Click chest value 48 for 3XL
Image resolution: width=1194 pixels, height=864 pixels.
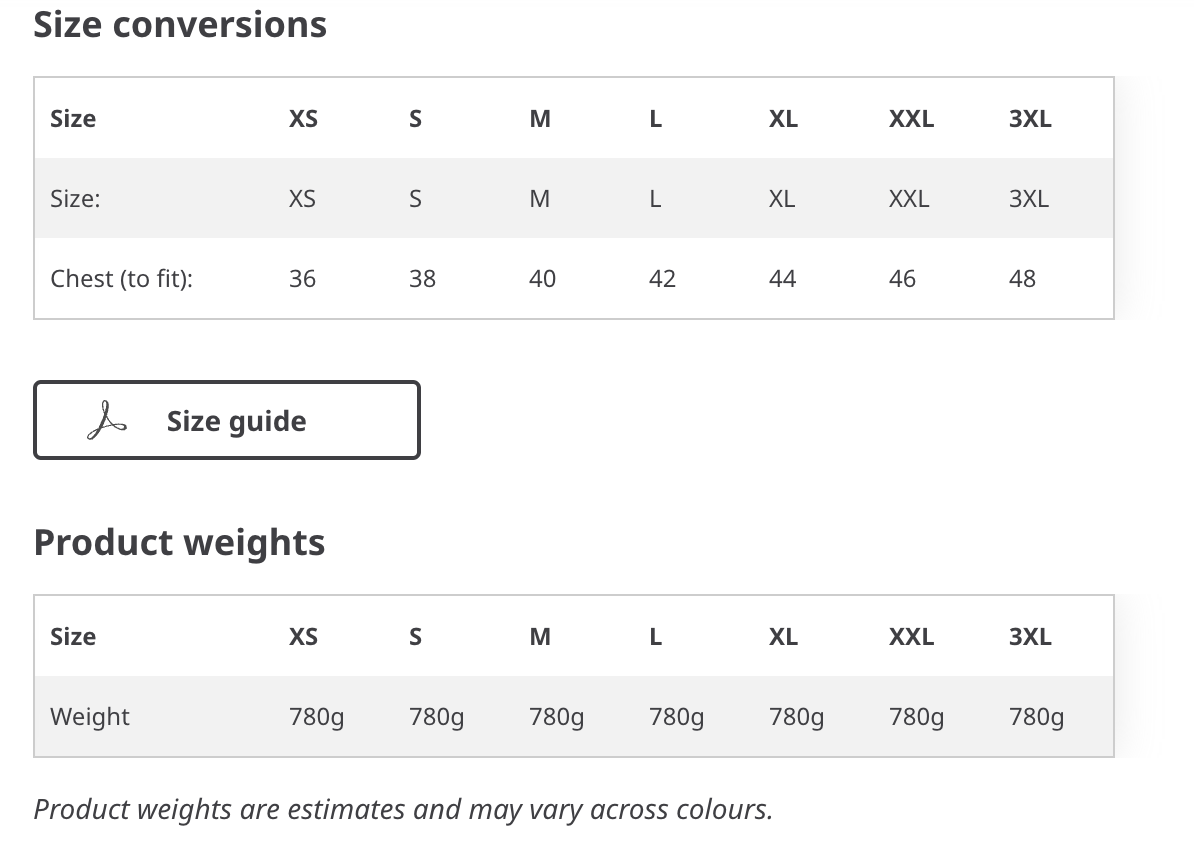click(x=1022, y=279)
